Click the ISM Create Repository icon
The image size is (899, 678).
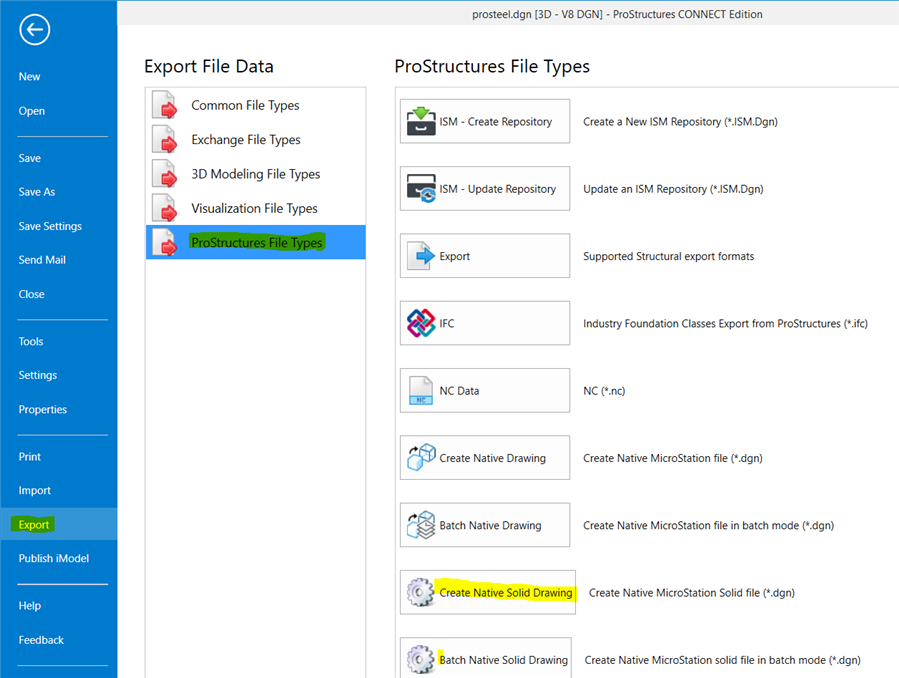point(421,122)
